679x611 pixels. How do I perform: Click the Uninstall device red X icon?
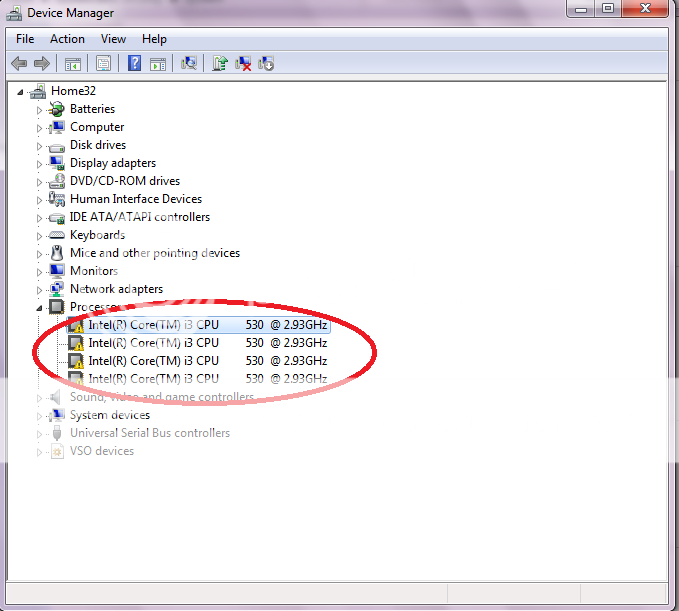[x=243, y=63]
